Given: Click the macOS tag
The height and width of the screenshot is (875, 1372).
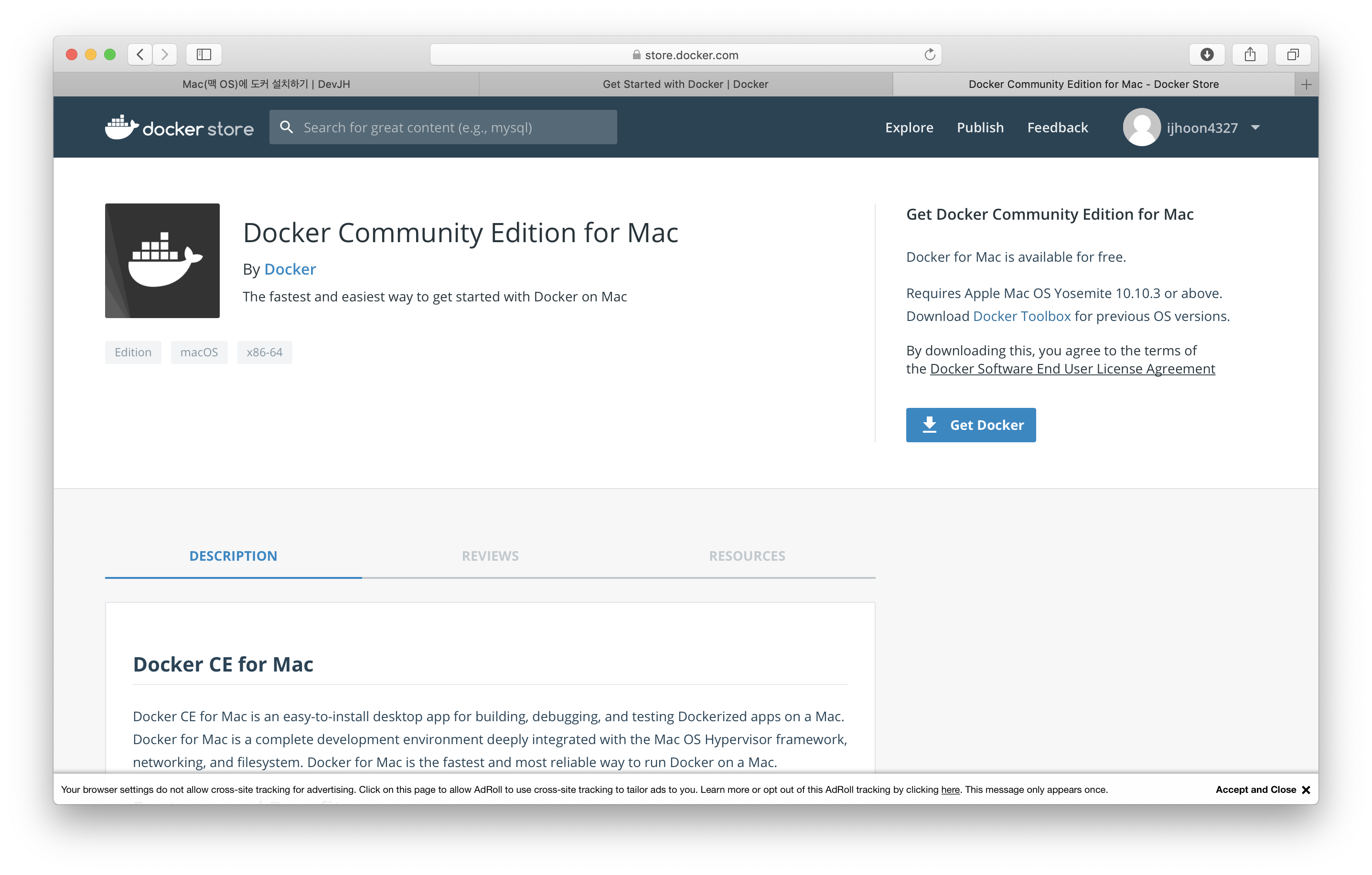Looking at the screenshot, I should (x=199, y=352).
